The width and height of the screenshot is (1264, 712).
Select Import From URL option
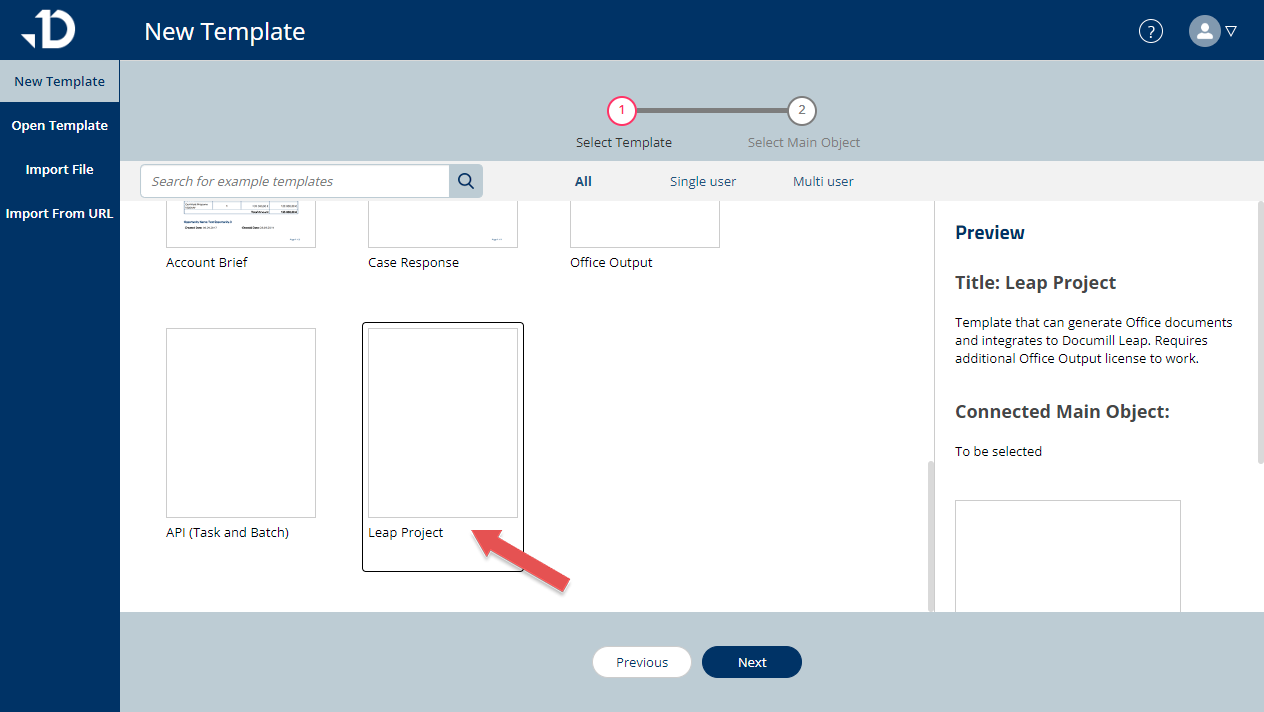(59, 213)
